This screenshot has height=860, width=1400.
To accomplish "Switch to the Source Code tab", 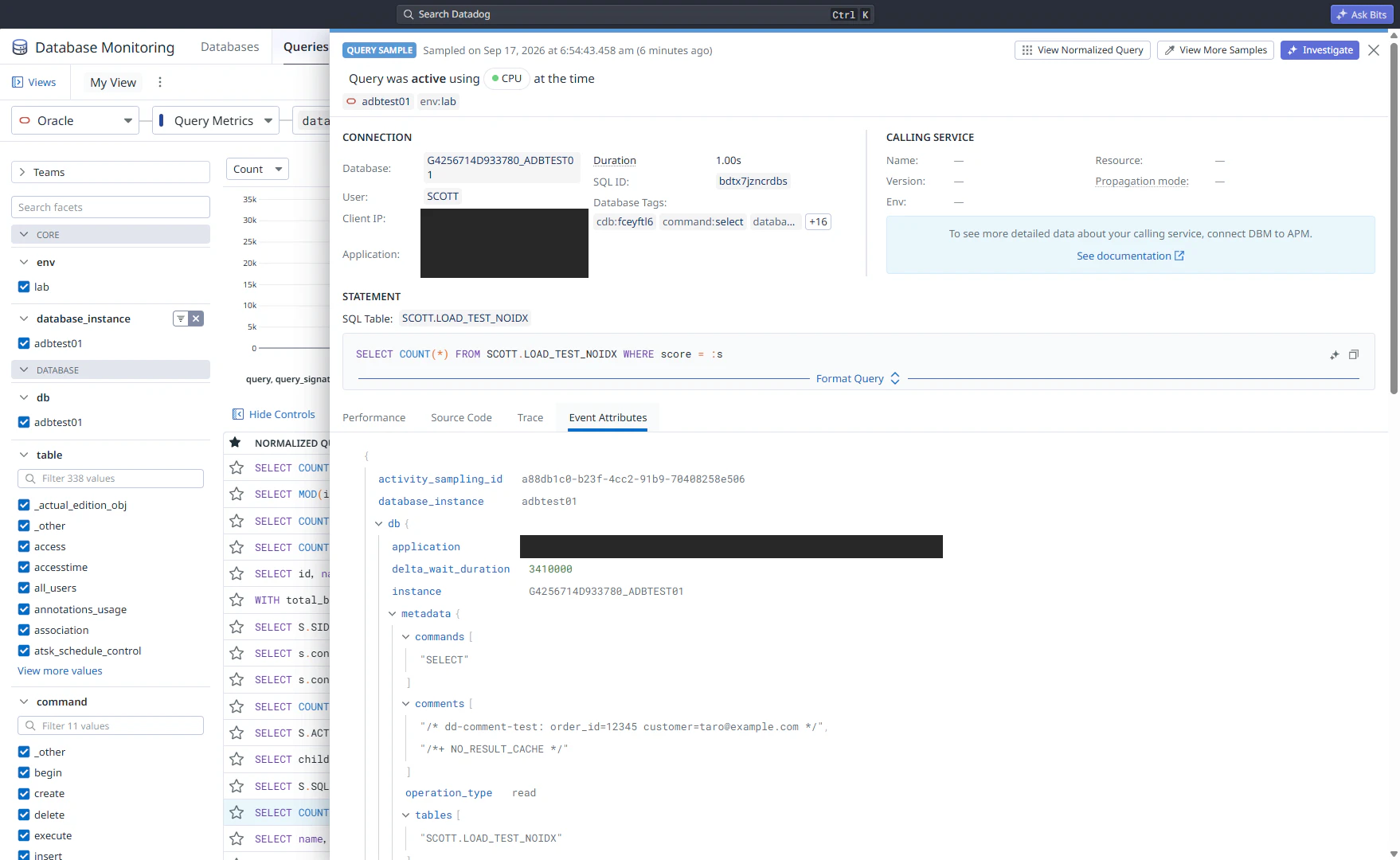I will (x=461, y=417).
